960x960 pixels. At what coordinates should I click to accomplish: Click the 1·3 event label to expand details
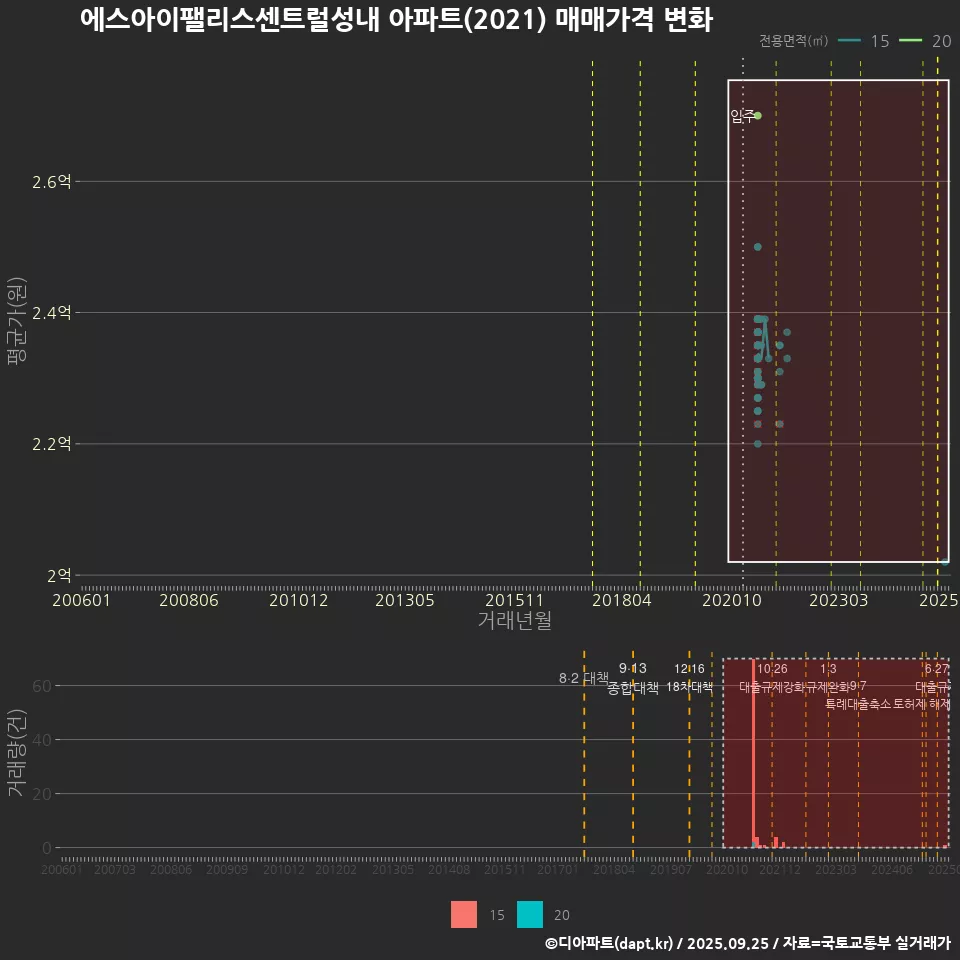[x=828, y=668]
